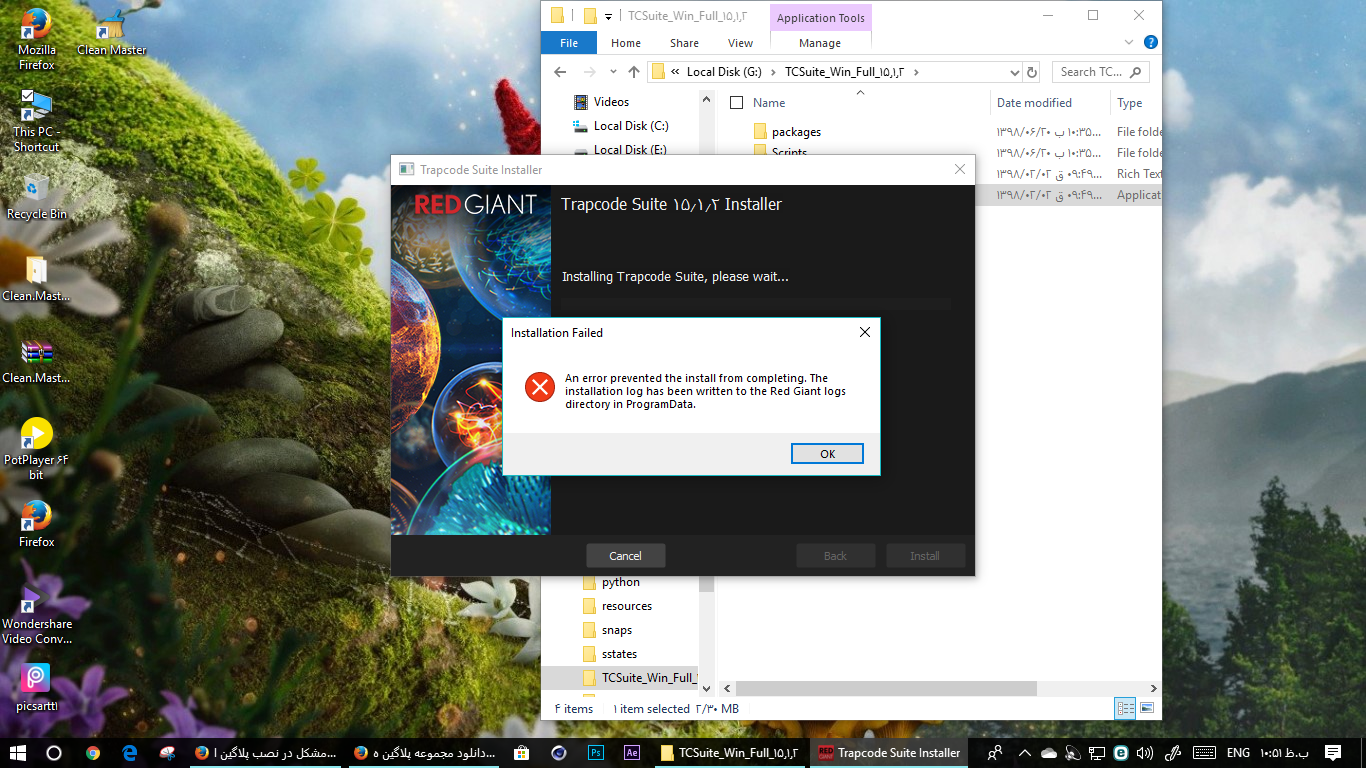Open the PotPlayer 64 bit desktop icon
This screenshot has width=1366, height=768.
[37, 449]
